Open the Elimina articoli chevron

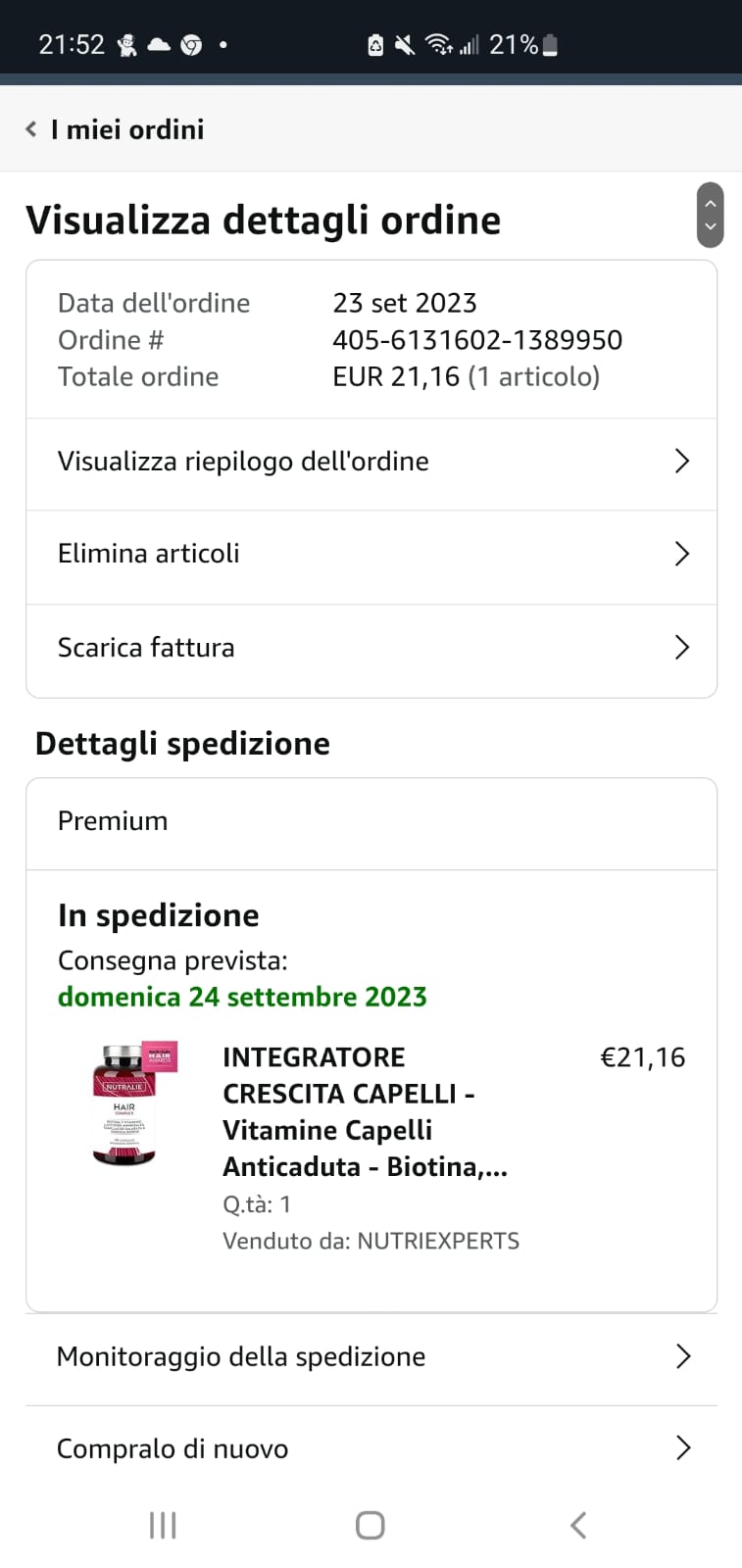[682, 554]
